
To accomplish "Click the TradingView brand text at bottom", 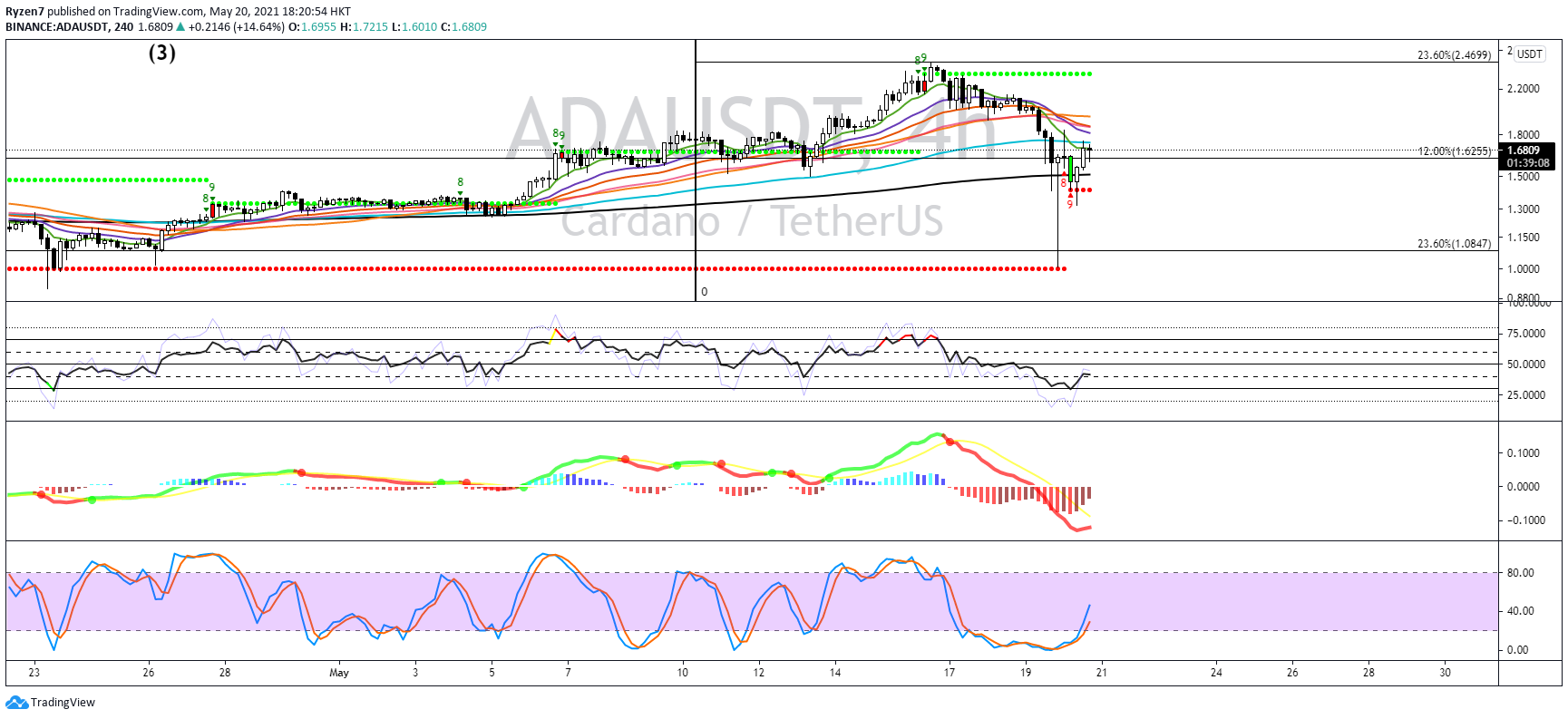I will [x=63, y=703].
